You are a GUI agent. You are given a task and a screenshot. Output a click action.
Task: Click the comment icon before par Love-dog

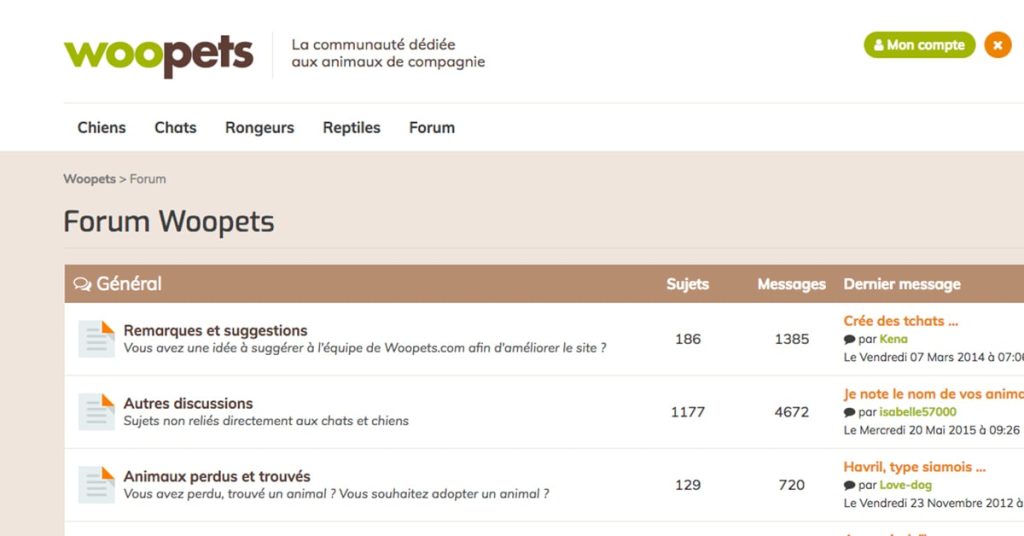[849, 486]
